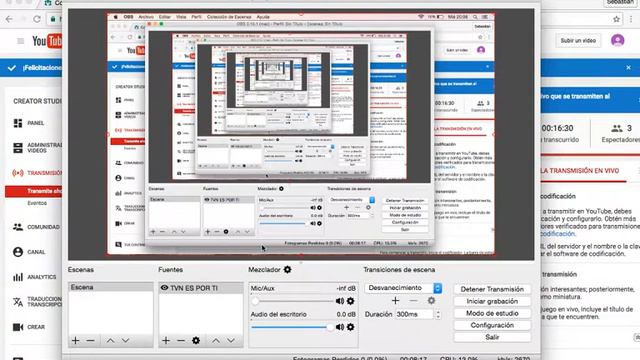
Task: Click the codificación link in page text
Action: pos(557,234)
